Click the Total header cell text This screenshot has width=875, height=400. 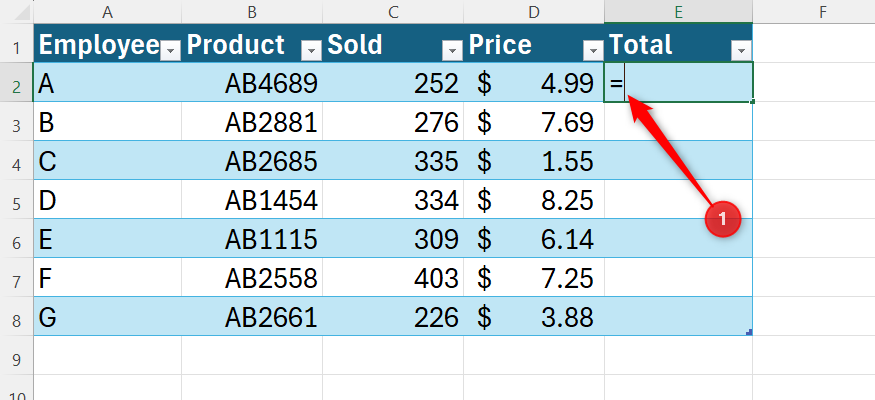pos(641,45)
